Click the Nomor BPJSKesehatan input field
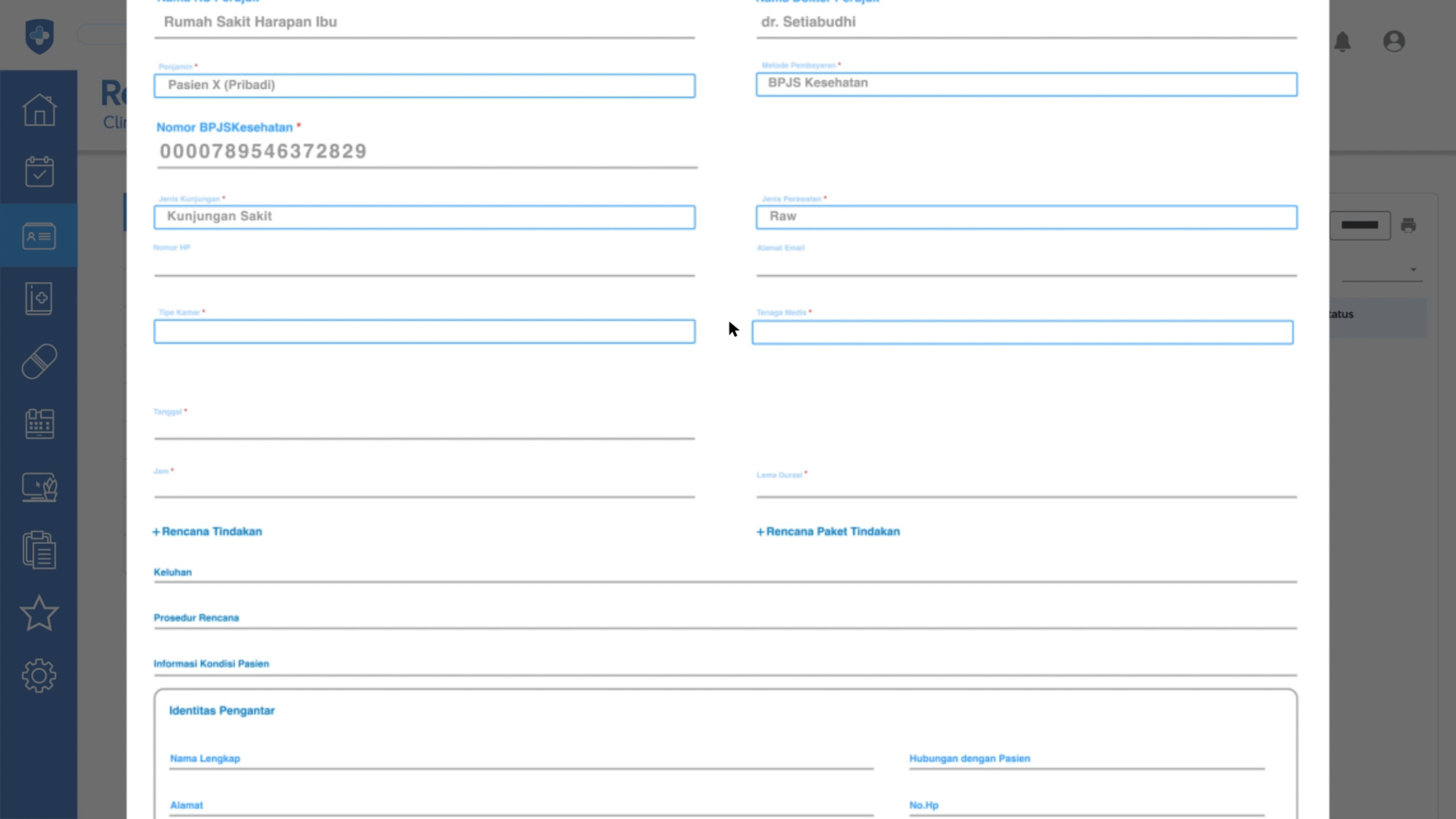The image size is (1456, 819). [427, 152]
